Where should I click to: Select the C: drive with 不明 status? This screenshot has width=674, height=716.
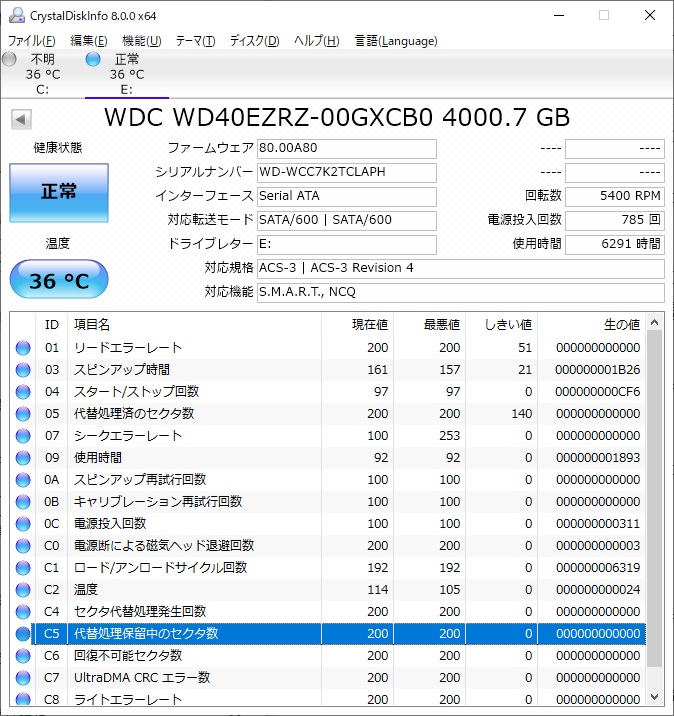click(x=42, y=74)
